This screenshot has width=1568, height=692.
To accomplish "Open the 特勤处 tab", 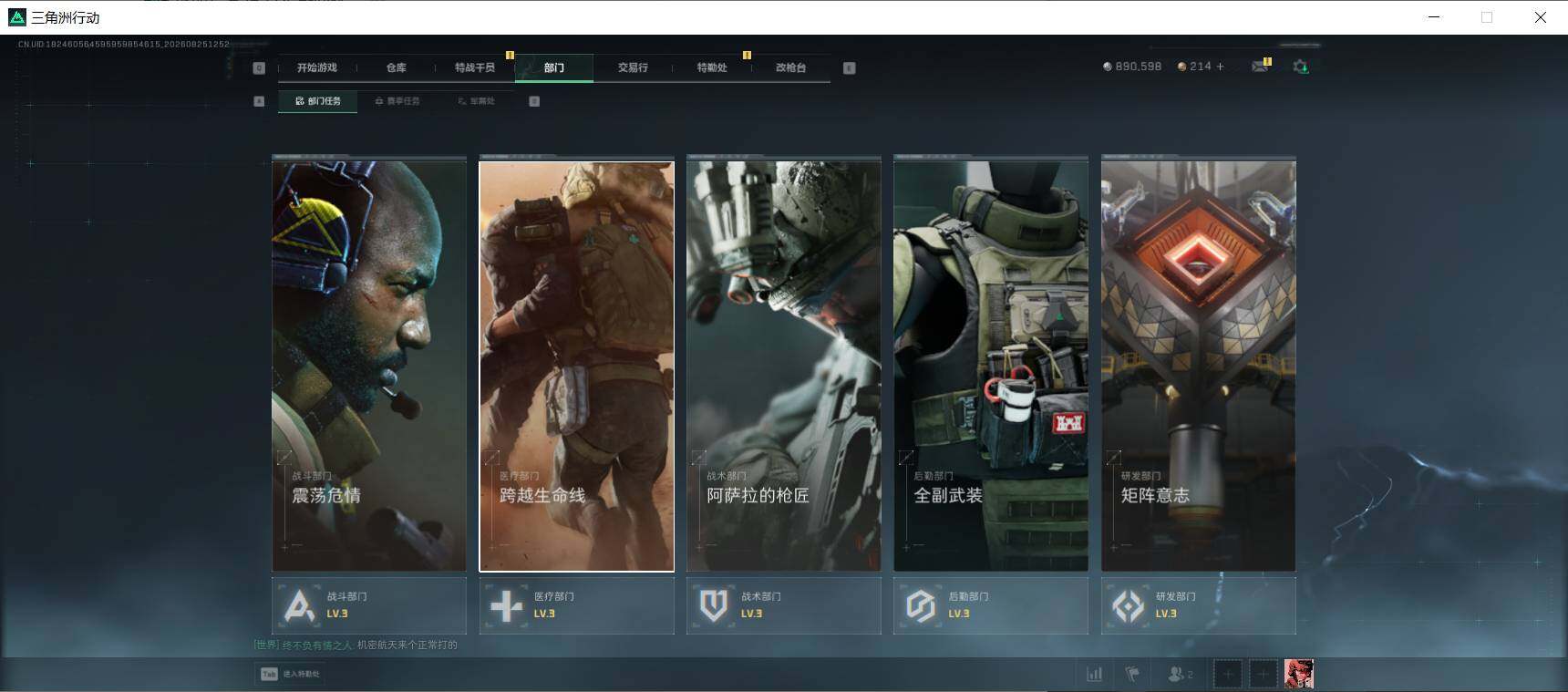I will tap(712, 67).
